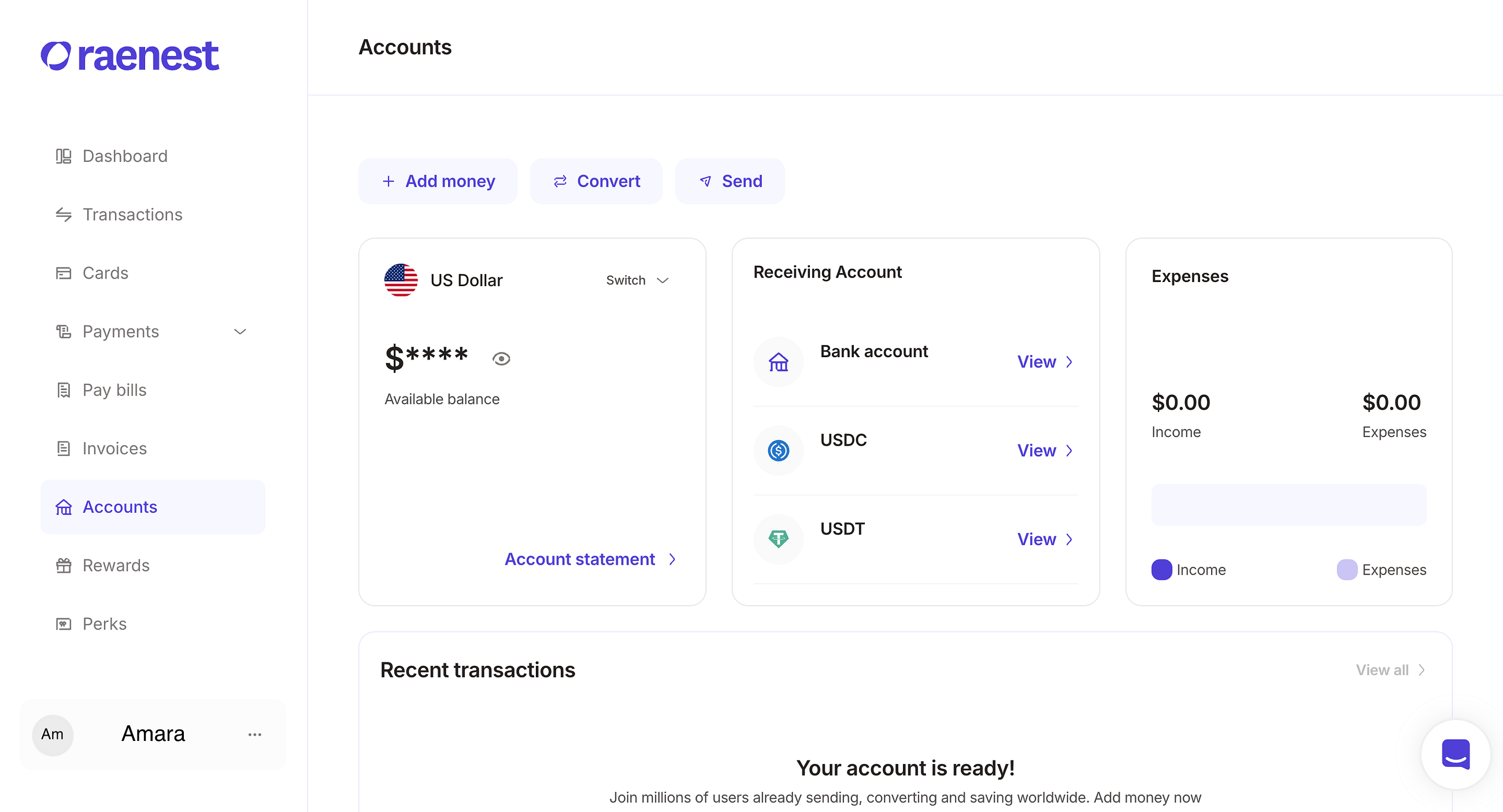Open the Account statement link
This screenshot has width=1503, height=812.
(x=590, y=559)
